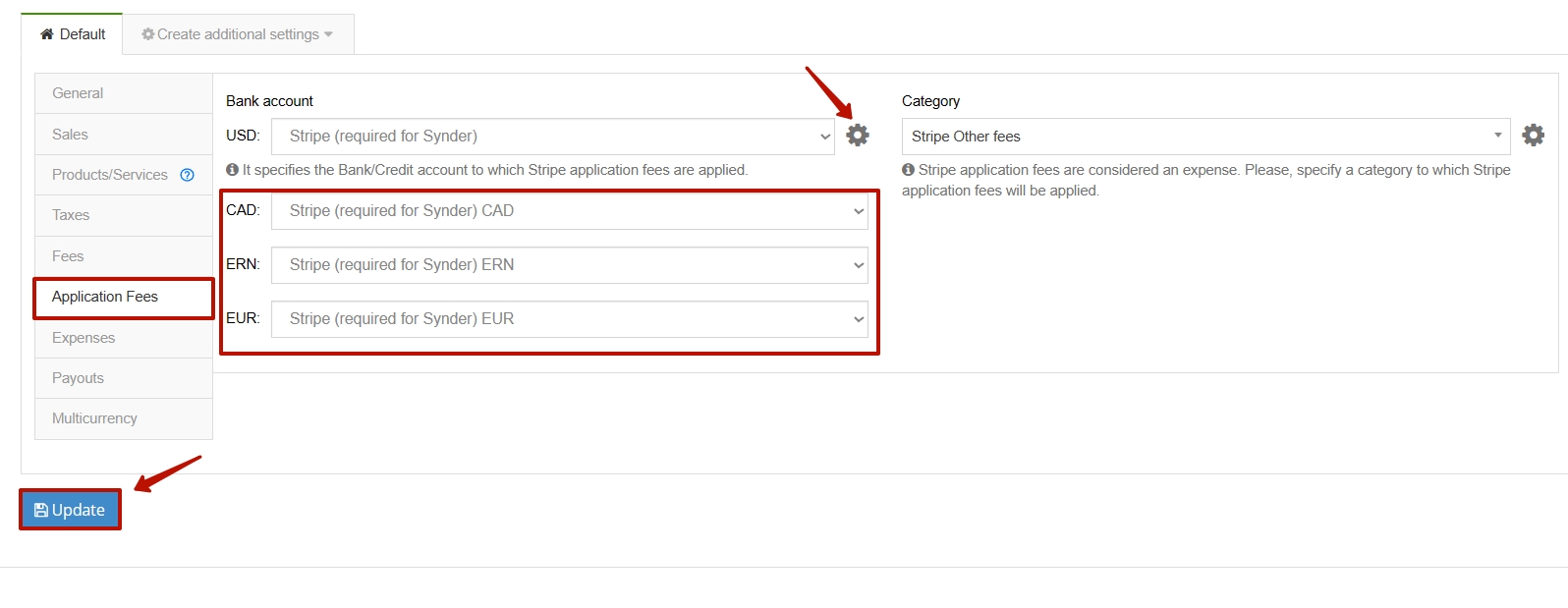1568x608 pixels.
Task: Click the CAD: label
Action: [243, 210]
